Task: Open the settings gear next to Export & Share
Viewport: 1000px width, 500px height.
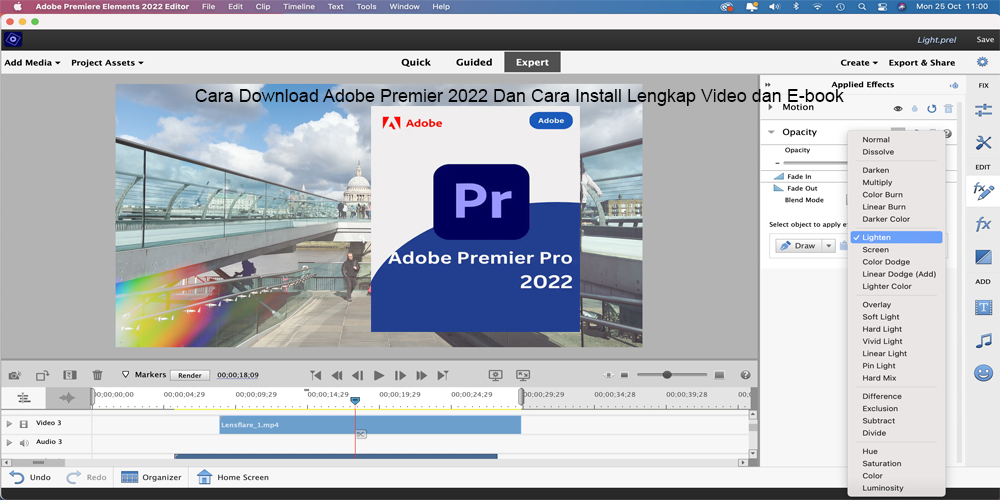Action: [x=982, y=62]
